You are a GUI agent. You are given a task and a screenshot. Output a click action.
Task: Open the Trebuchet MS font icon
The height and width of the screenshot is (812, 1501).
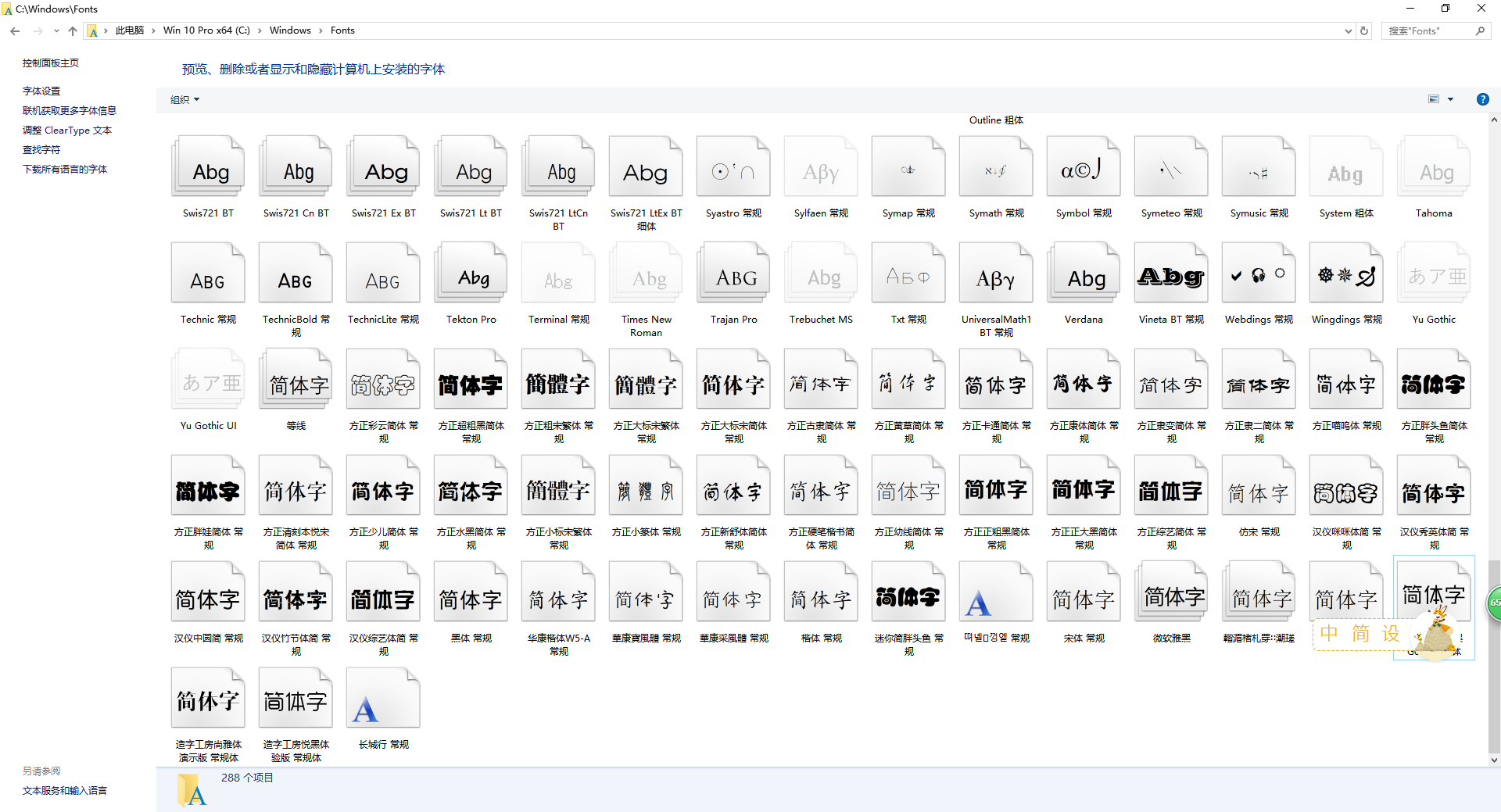click(x=821, y=274)
